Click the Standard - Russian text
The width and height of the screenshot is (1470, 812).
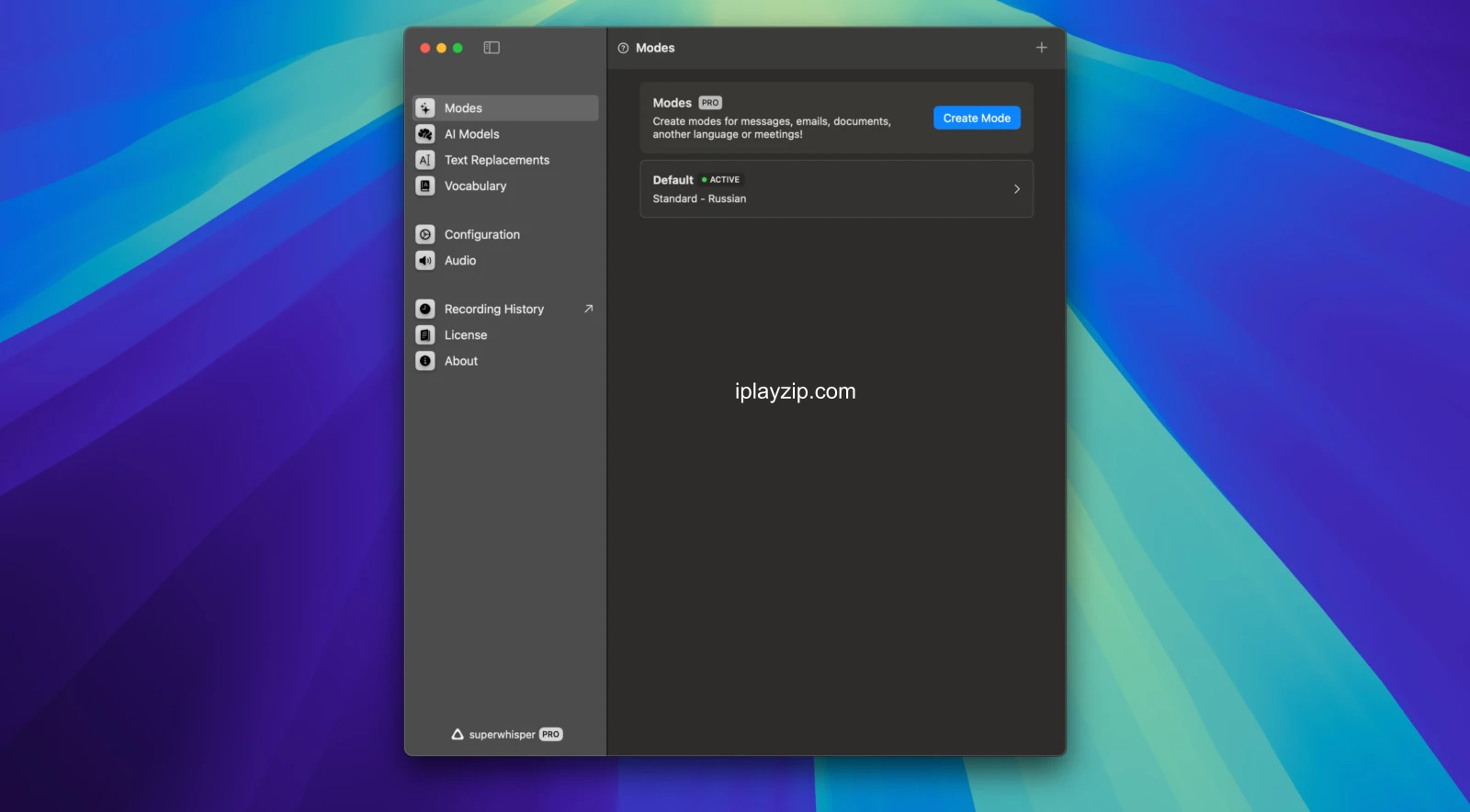tap(699, 198)
